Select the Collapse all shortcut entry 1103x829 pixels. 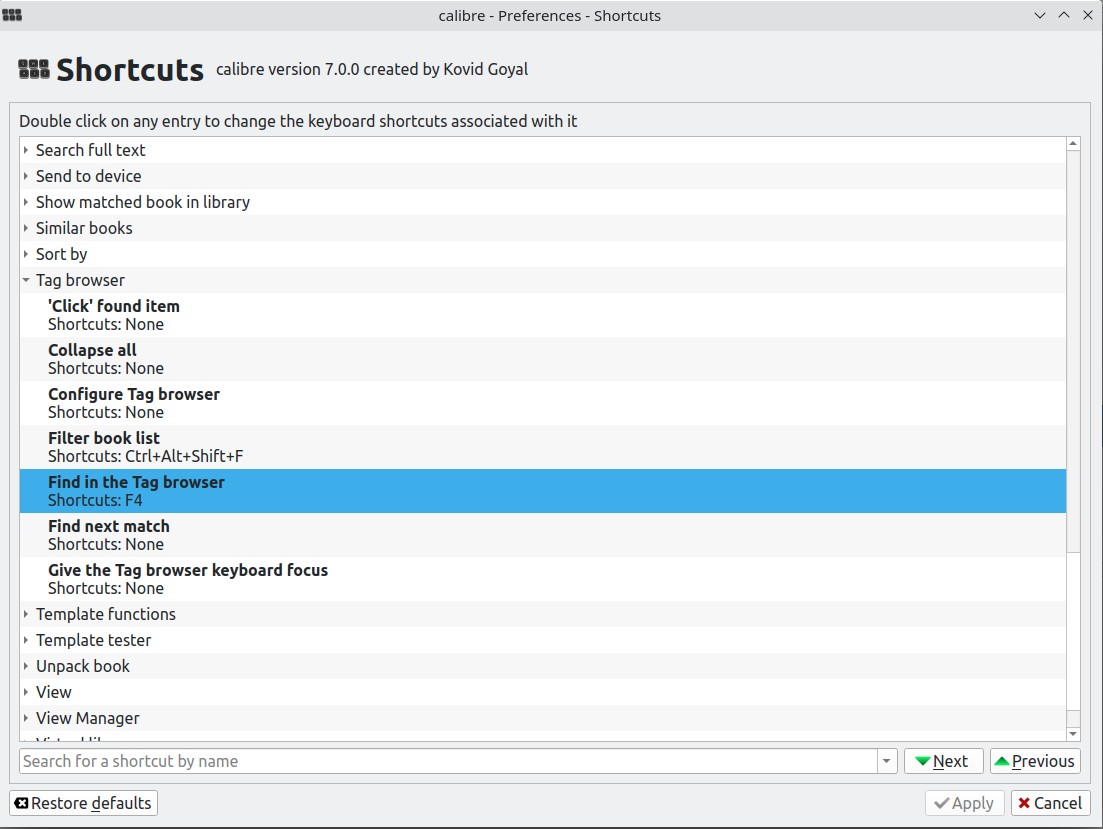point(542,359)
